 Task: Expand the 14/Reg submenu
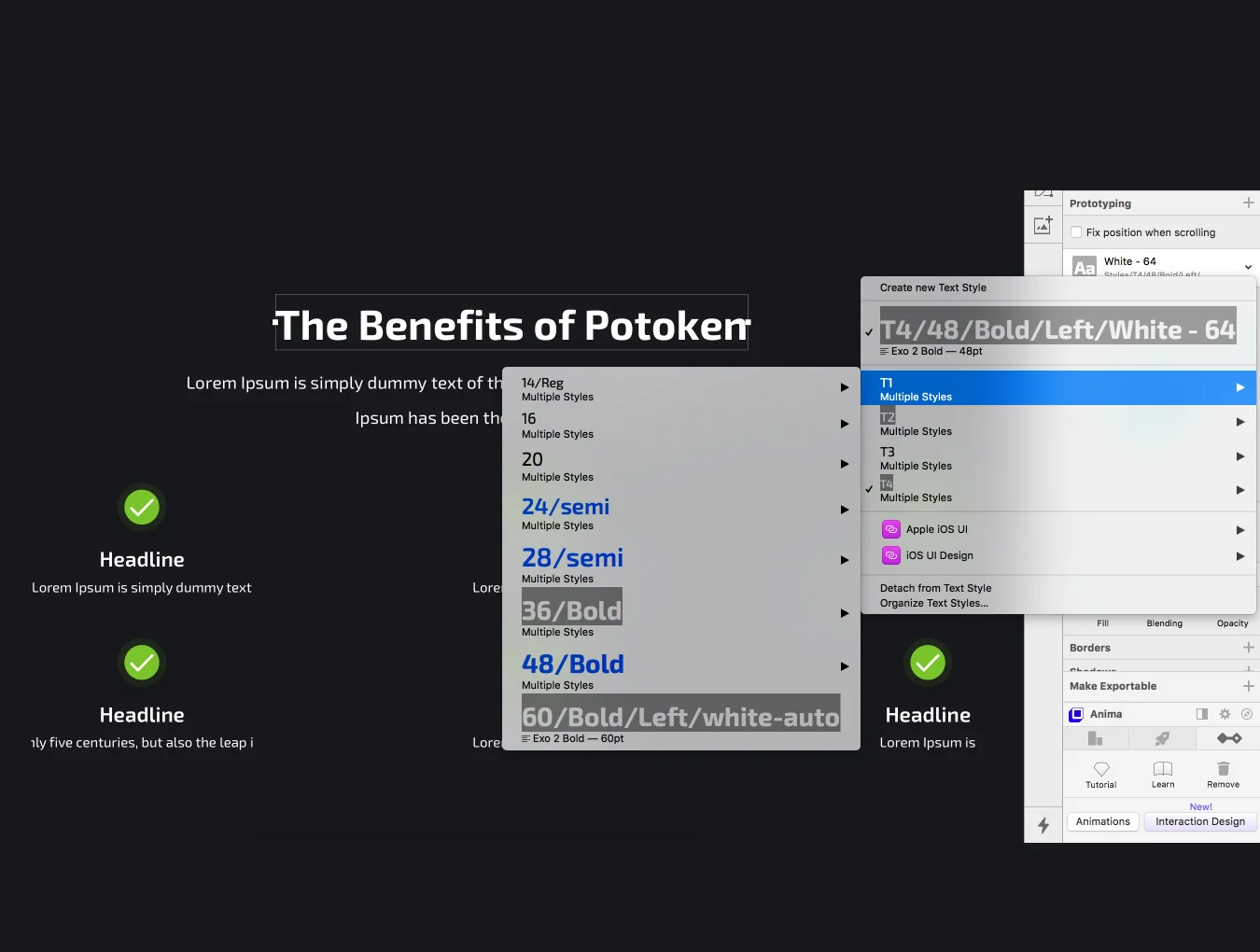click(x=681, y=388)
